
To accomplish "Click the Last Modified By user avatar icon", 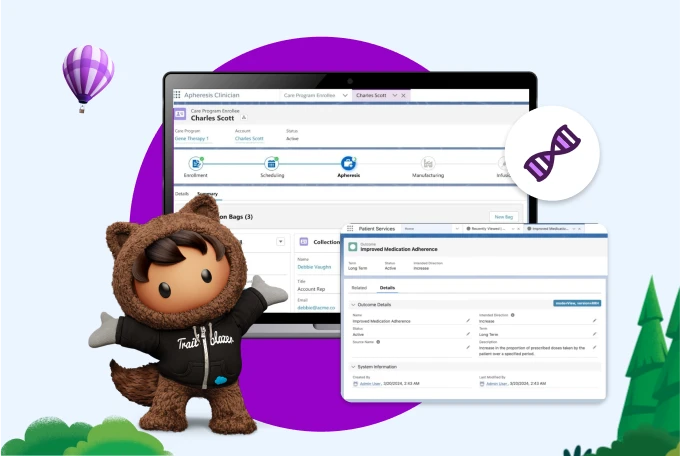I will pos(482,384).
